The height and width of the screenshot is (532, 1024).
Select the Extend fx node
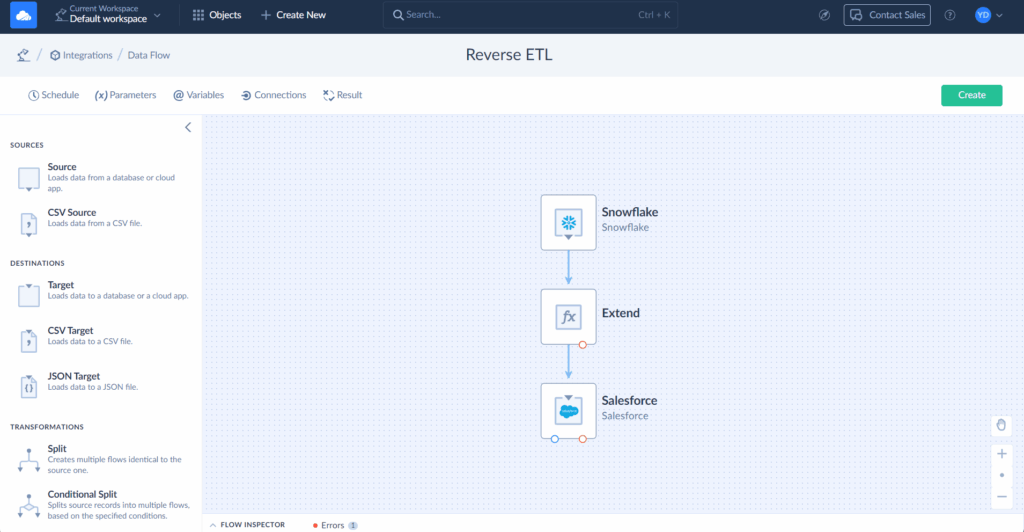pyautogui.click(x=568, y=317)
